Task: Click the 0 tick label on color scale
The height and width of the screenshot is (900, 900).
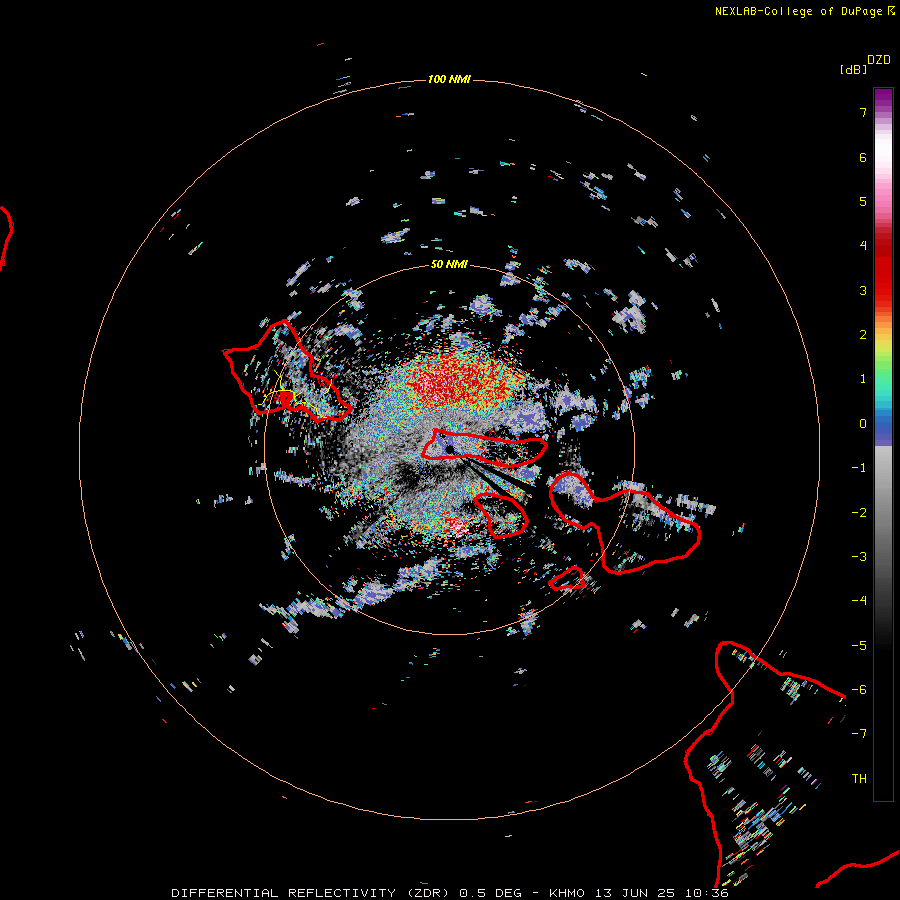Action: 863,424
